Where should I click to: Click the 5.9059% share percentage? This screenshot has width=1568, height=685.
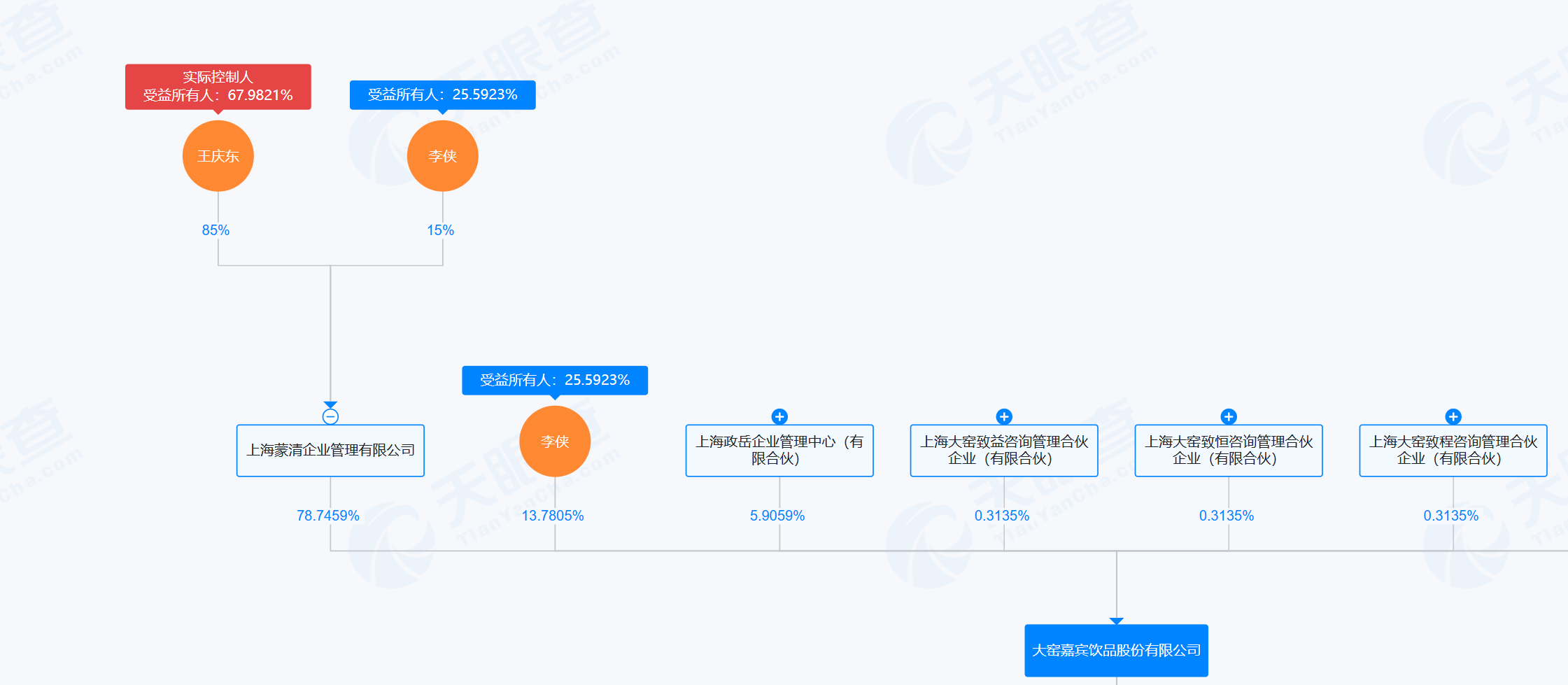pos(777,516)
